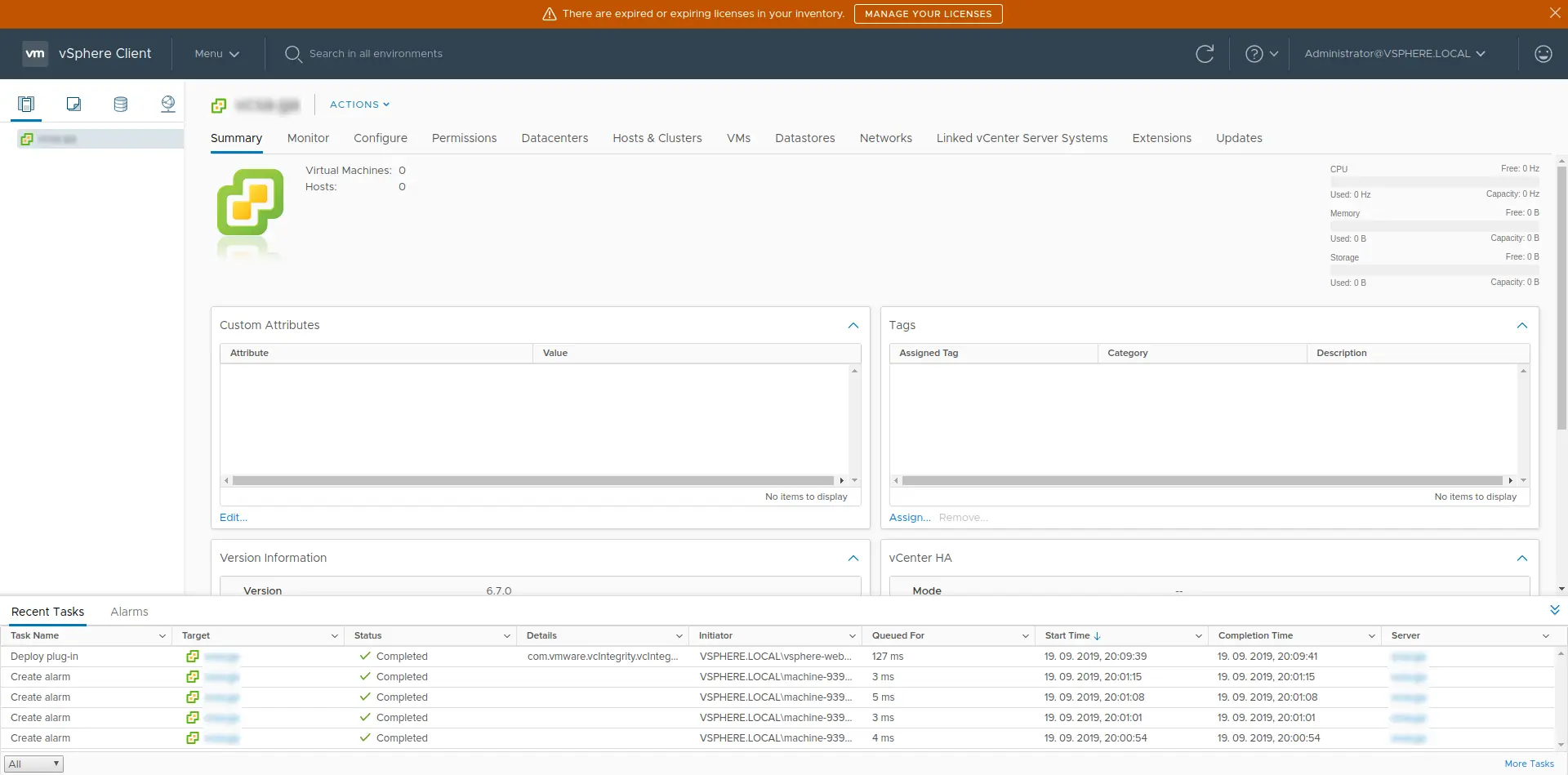Open the Help question mark menu

(x=1262, y=54)
